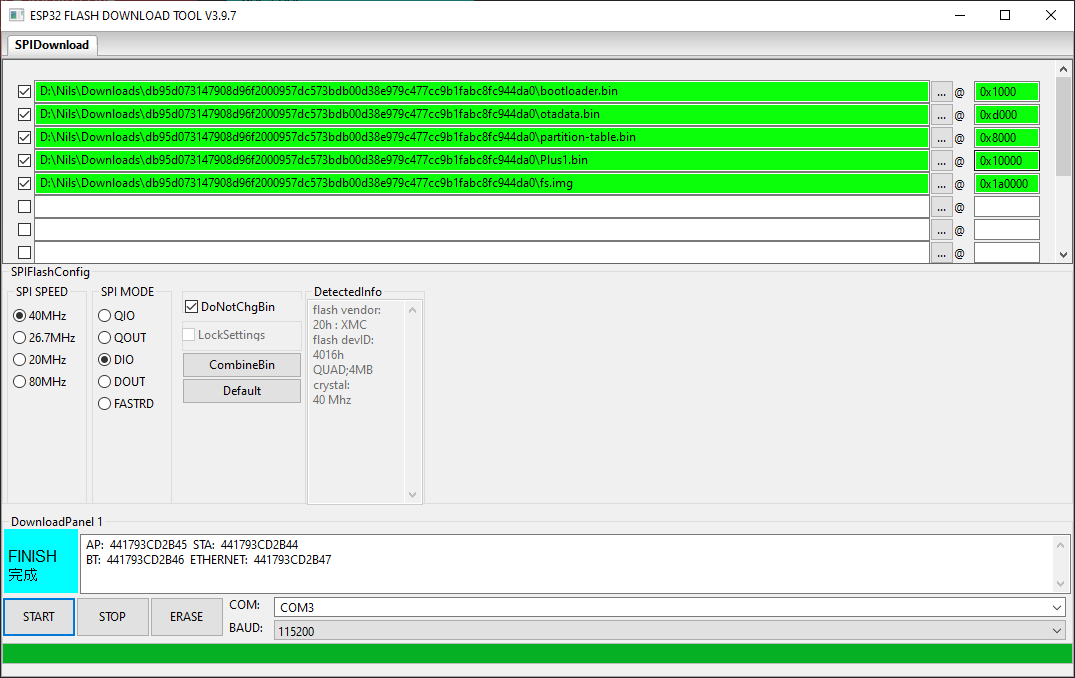Click the 'QUAD;4MB' detected info text
This screenshot has height=678, width=1075.
coord(343,370)
